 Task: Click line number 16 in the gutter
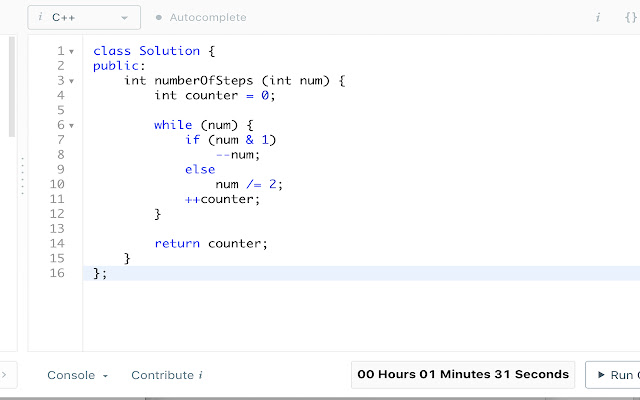tap(59, 273)
